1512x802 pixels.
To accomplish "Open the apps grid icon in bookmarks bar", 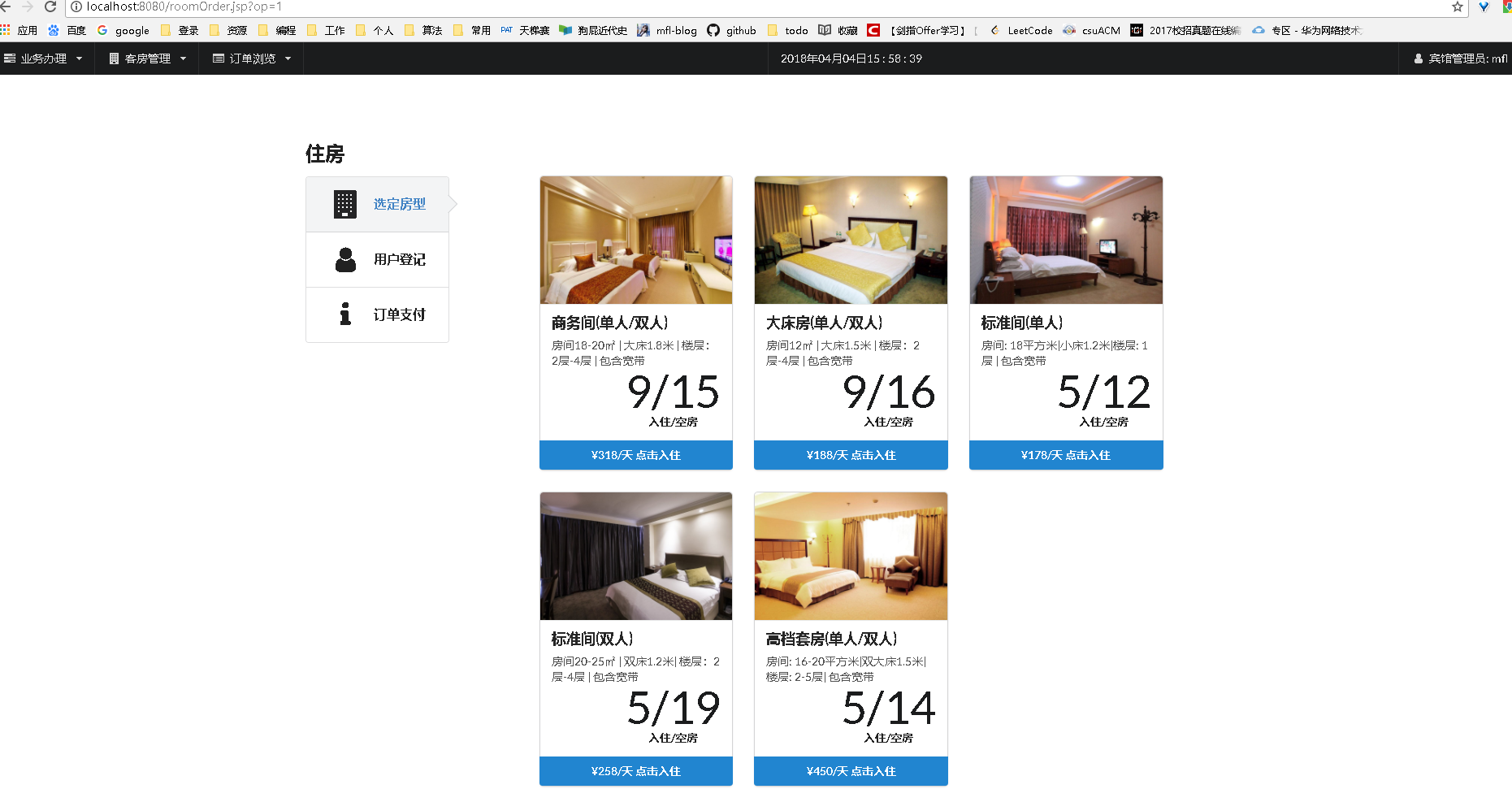I will (6, 30).
